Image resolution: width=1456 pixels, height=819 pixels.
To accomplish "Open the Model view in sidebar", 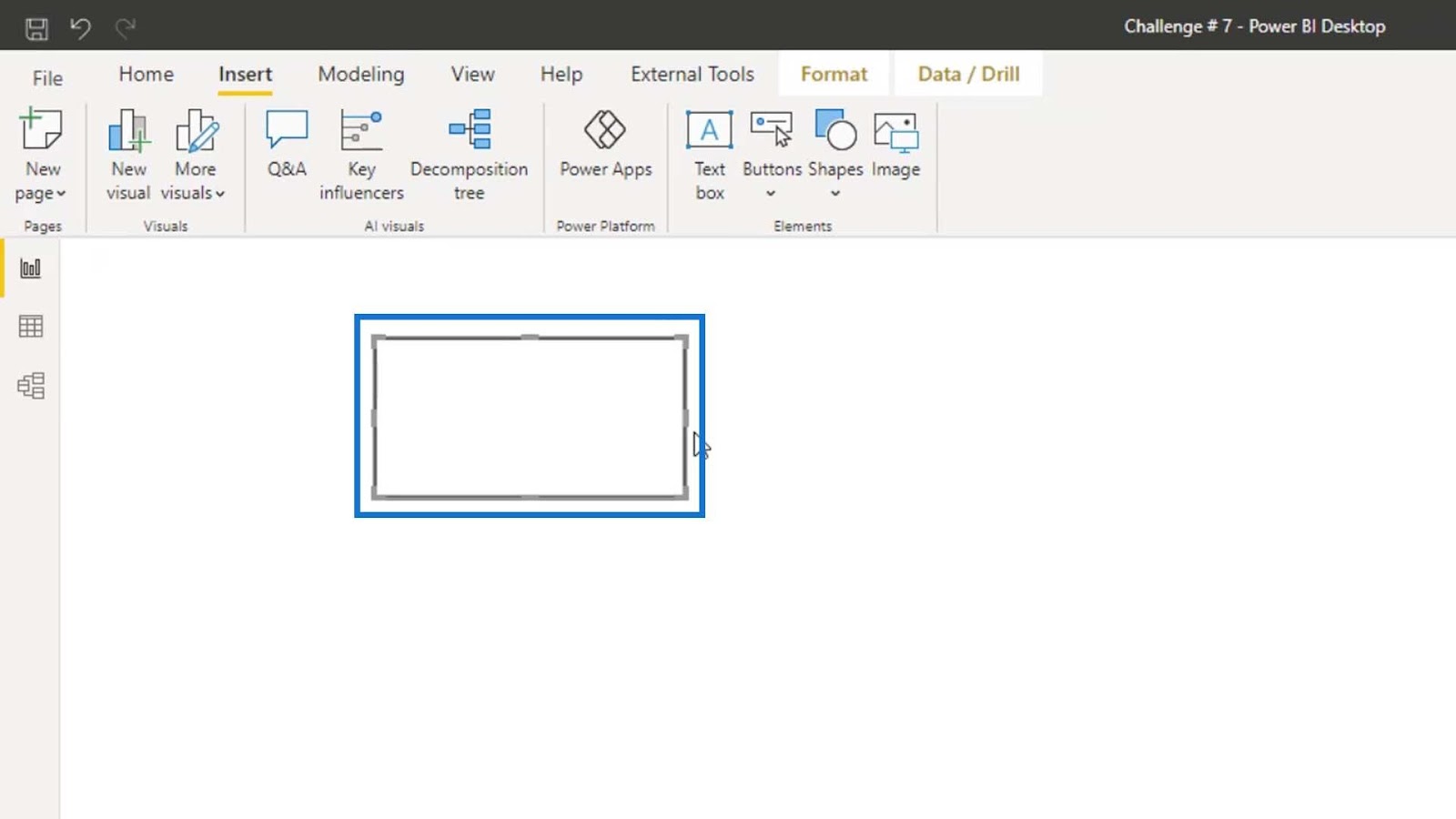I will 31,386.
